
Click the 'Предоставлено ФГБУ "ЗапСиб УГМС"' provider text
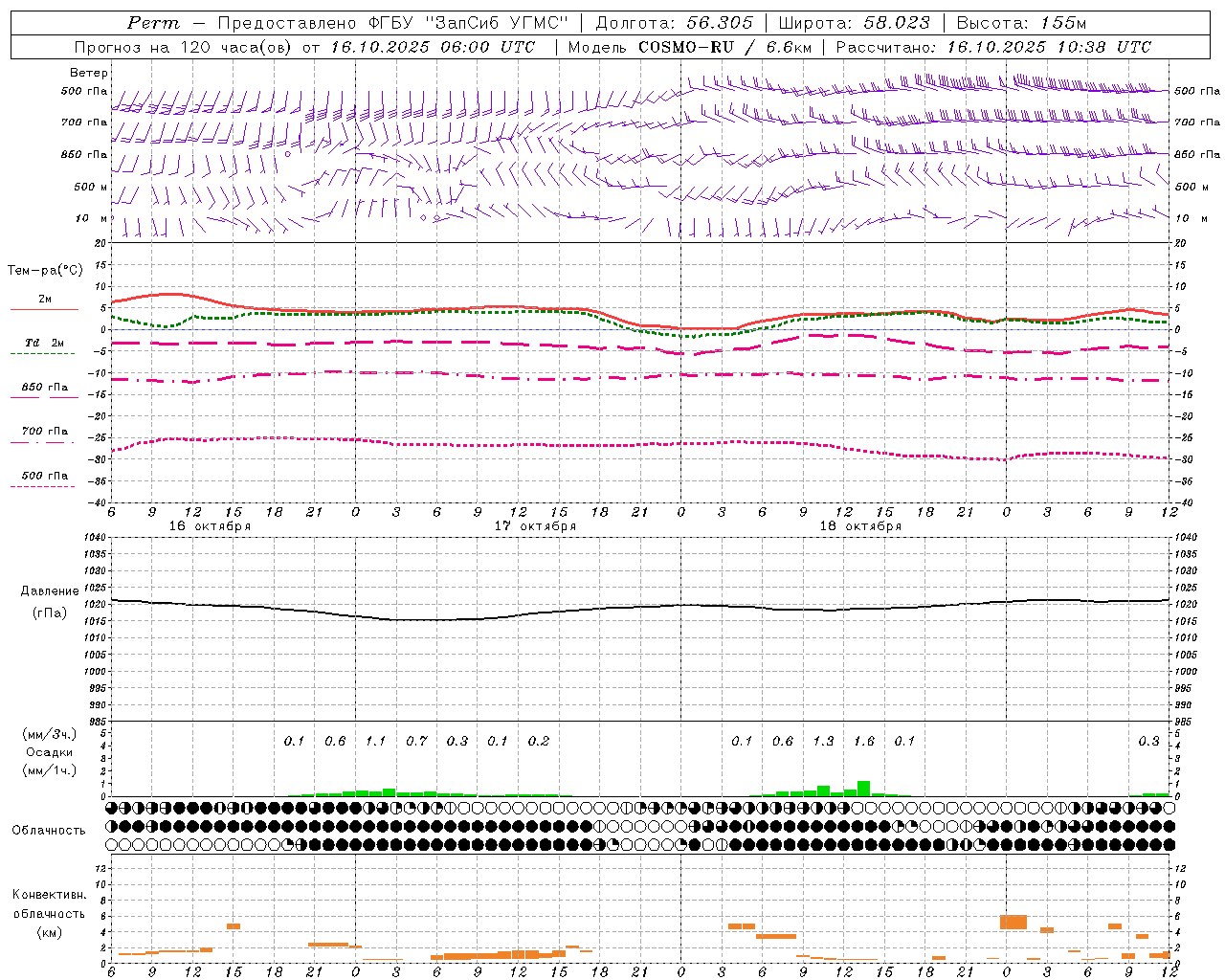393,23
